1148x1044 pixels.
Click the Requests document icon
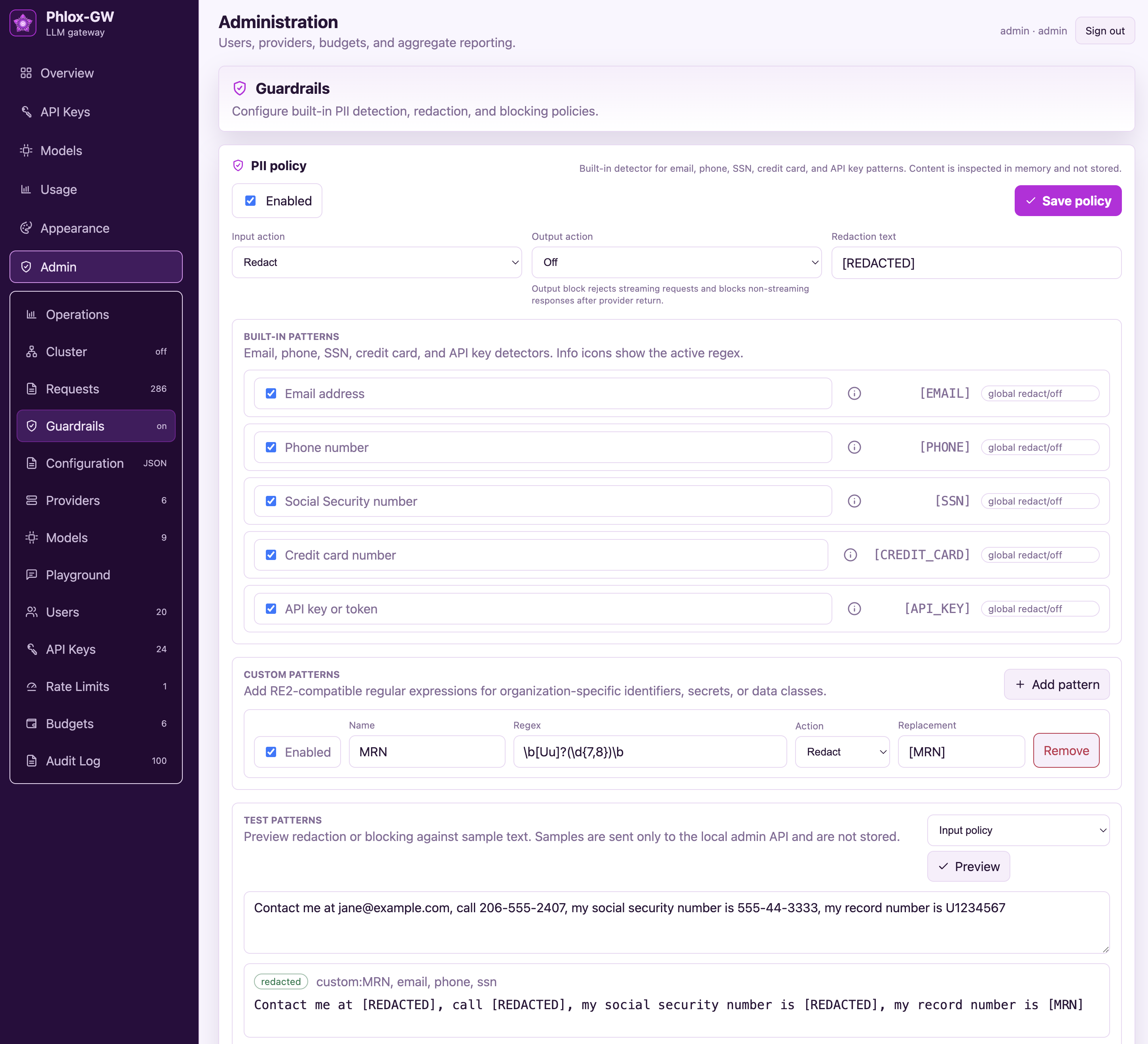coord(32,389)
